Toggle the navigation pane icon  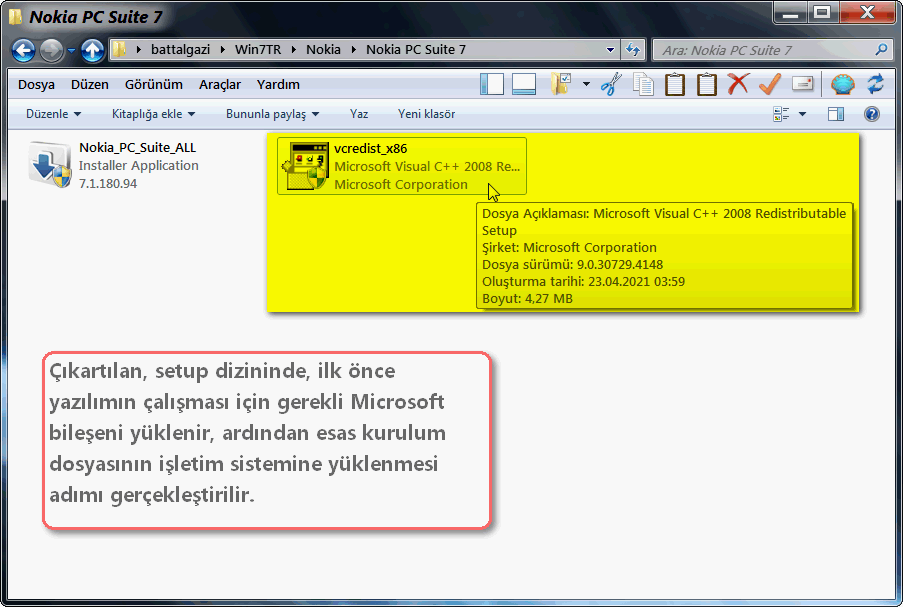click(x=492, y=84)
